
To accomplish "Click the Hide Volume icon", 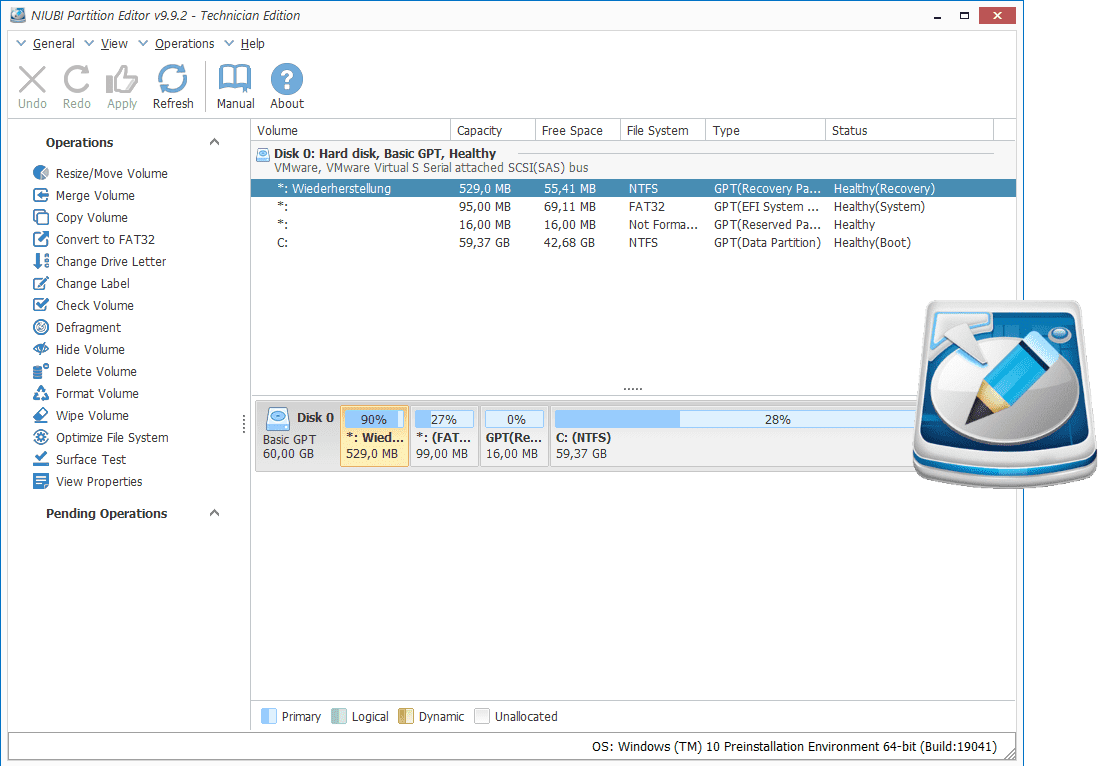I will [x=41, y=349].
